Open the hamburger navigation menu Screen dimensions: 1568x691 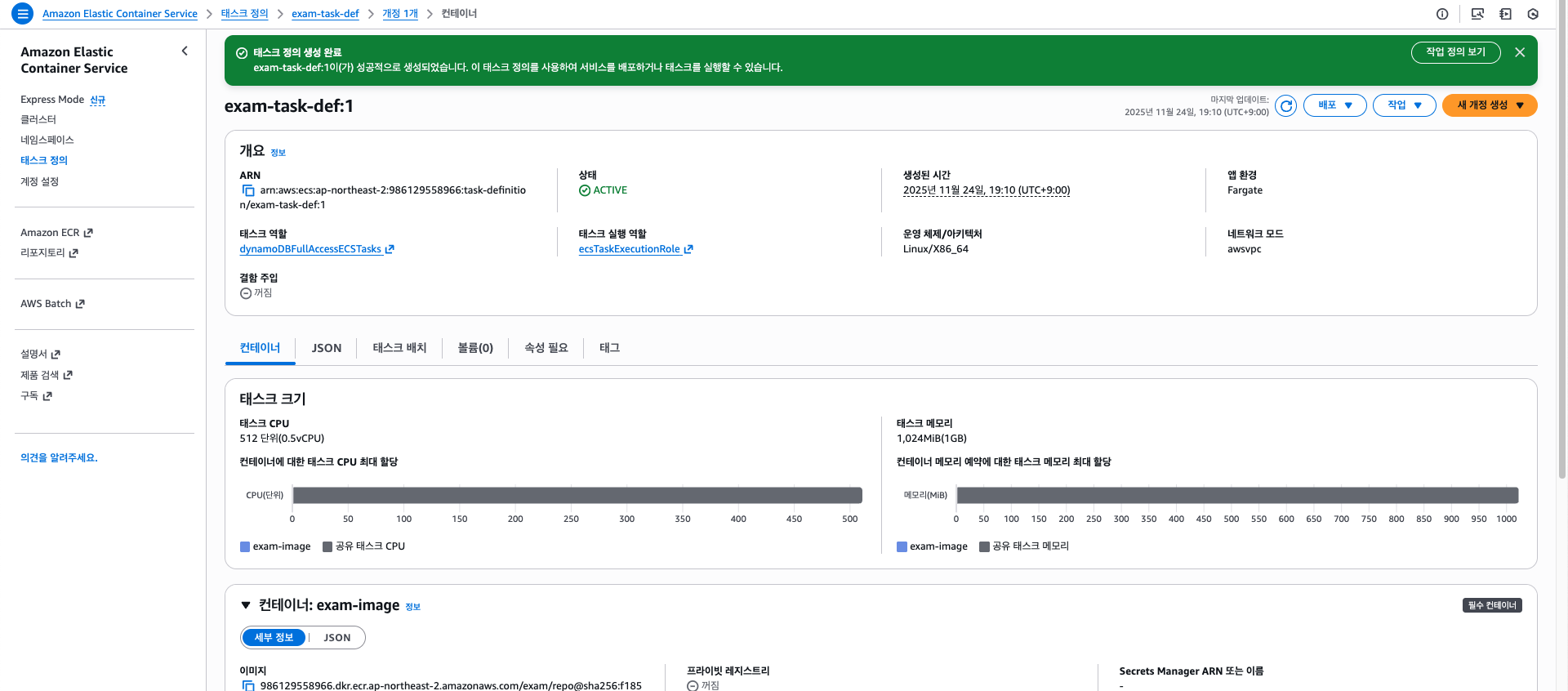(x=23, y=13)
